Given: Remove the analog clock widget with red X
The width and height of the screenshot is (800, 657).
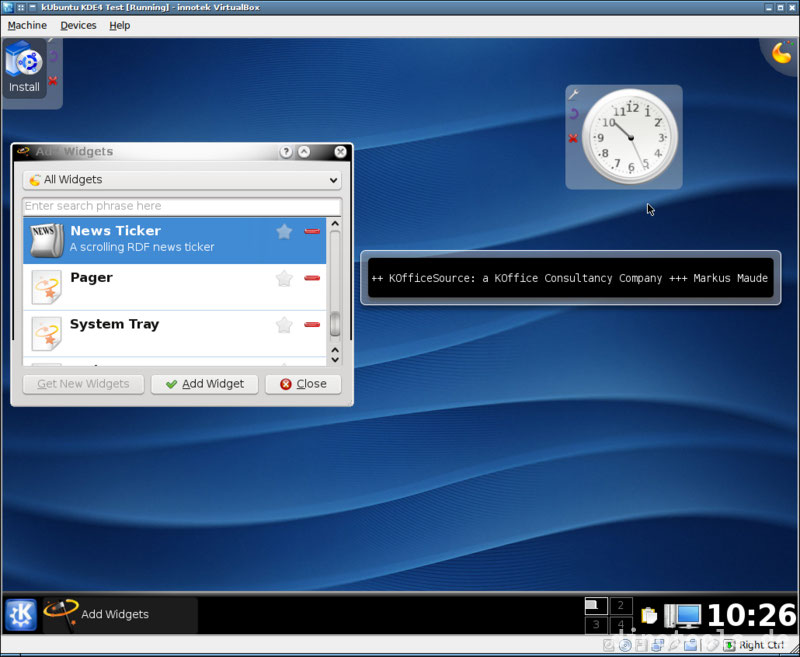Looking at the screenshot, I should [x=573, y=138].
